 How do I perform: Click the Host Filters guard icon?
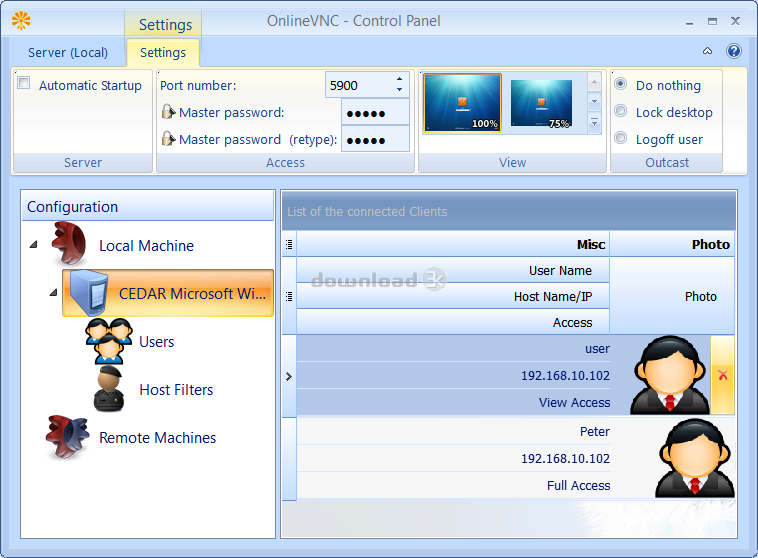click(109, 389)
